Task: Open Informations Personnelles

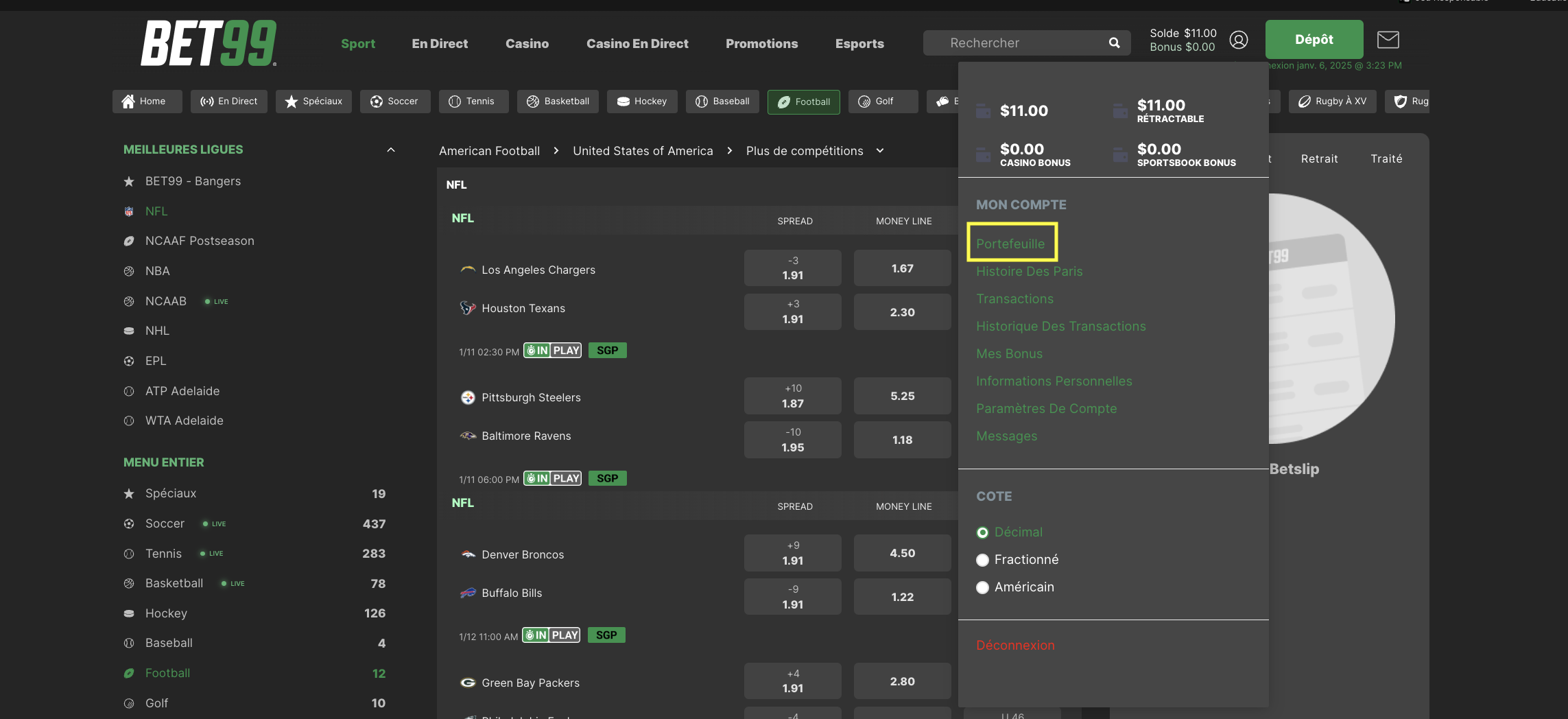Action: 1054,381
